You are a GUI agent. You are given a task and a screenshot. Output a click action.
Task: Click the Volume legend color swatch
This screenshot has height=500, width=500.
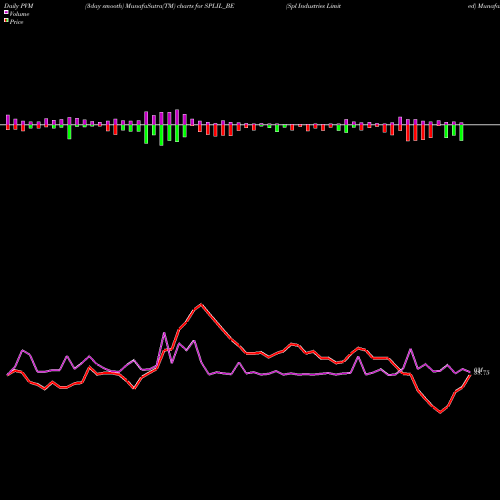6,12
